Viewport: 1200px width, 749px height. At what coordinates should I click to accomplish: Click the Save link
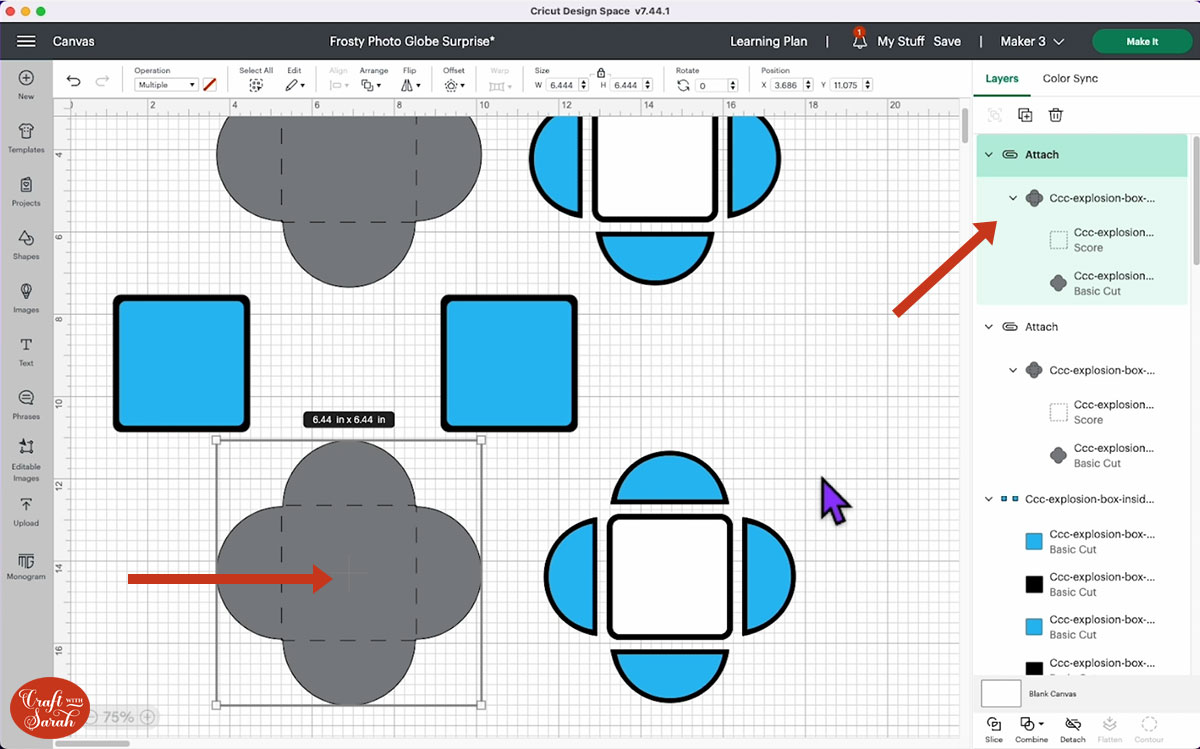click(x=946, y=41)
